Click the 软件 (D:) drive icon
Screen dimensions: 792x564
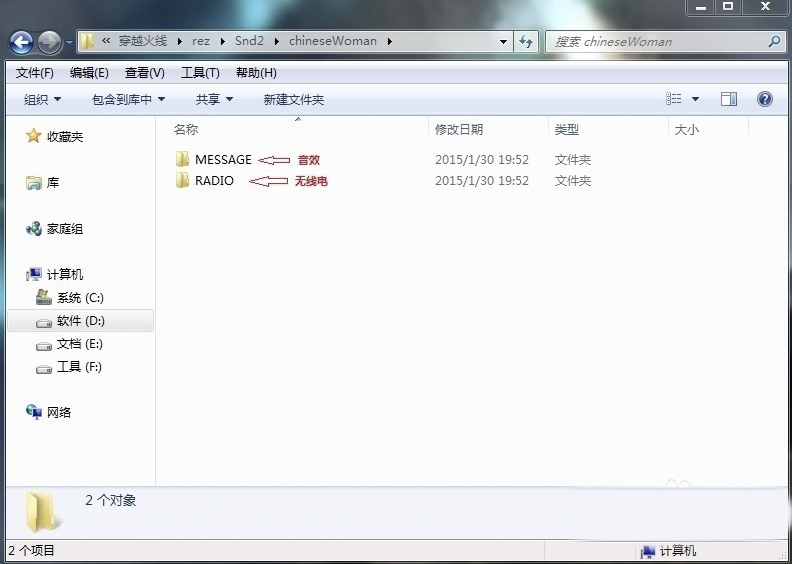pyautogui.click(x=44, y=322)
